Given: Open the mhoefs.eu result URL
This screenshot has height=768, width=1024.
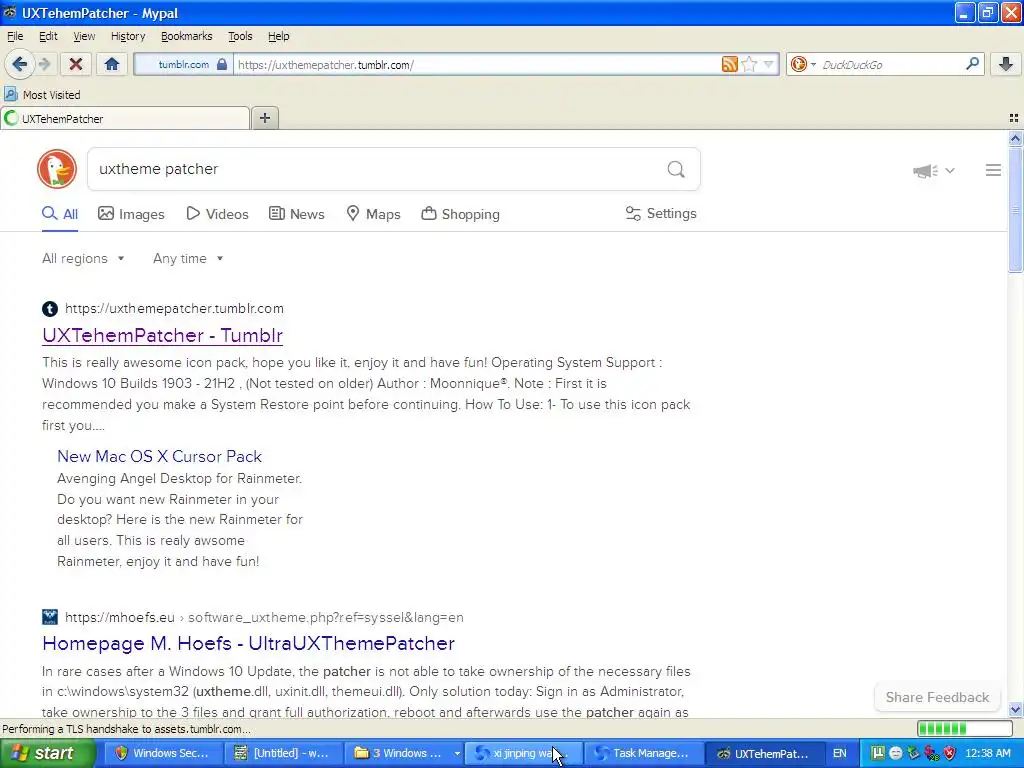Looking at the screenshot, I should (x=264, y=617).
